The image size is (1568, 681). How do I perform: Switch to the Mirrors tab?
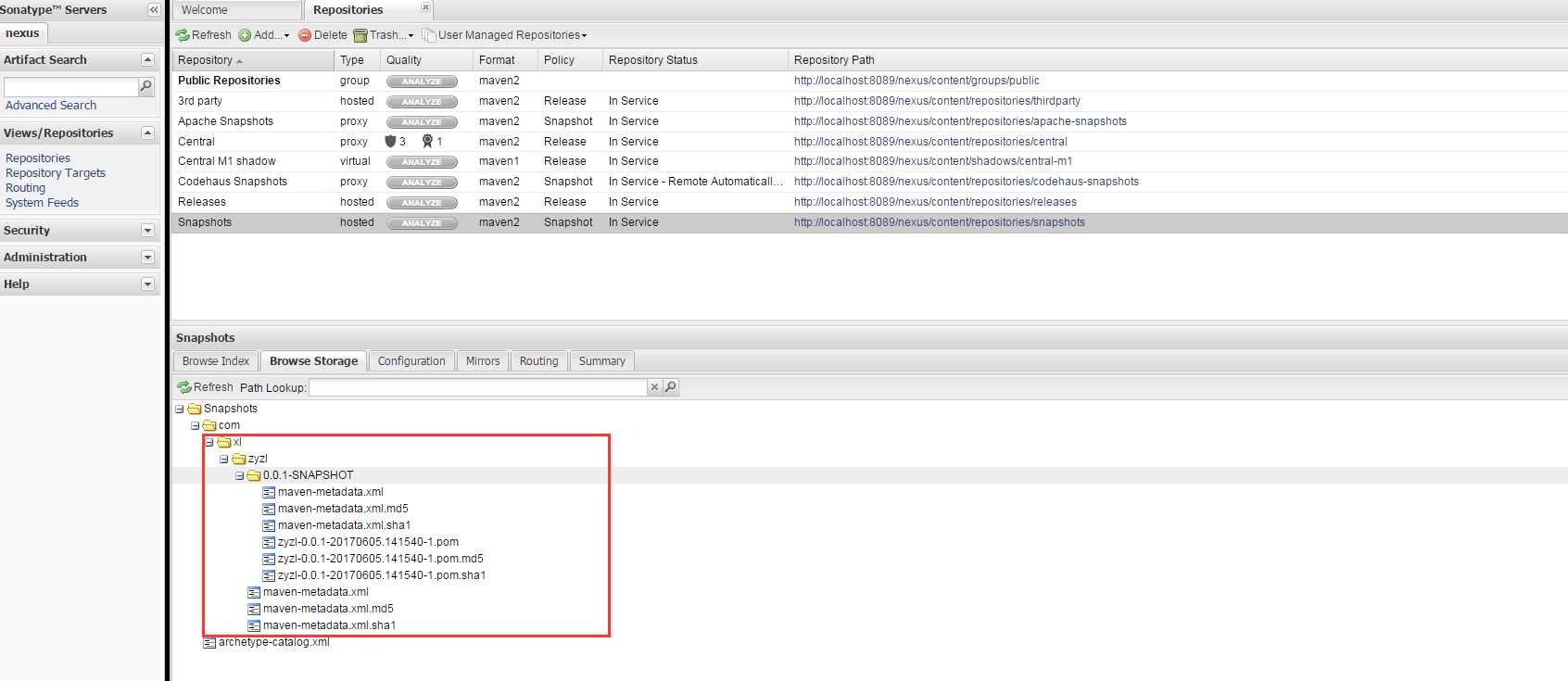pyautogui.click(x=483, y=361)
